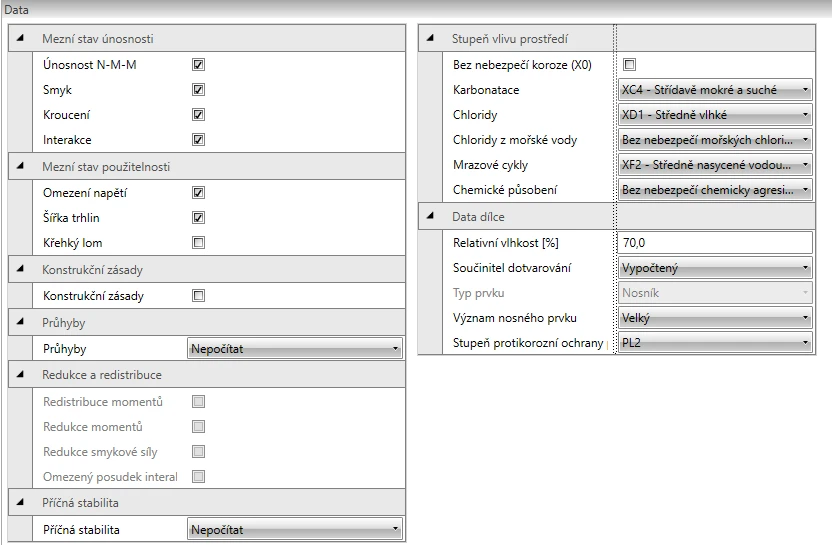Collapse the Mezní stav únosnosti section

(20, 38)
